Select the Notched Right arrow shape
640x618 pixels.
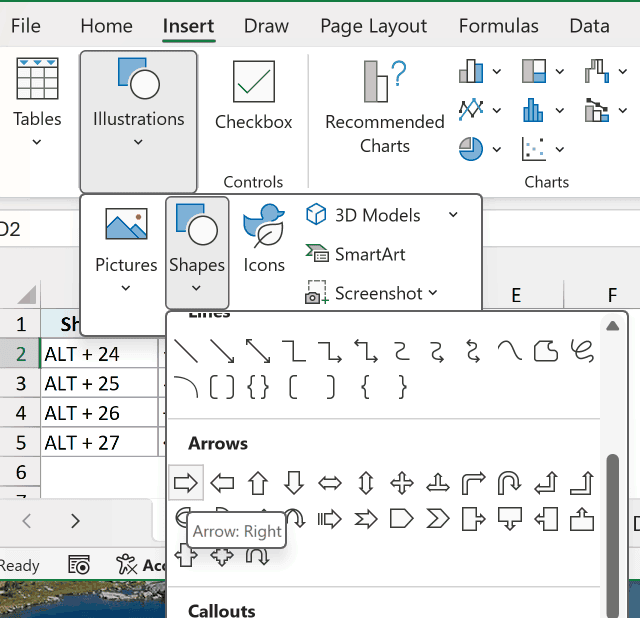(x=366, y=519)
